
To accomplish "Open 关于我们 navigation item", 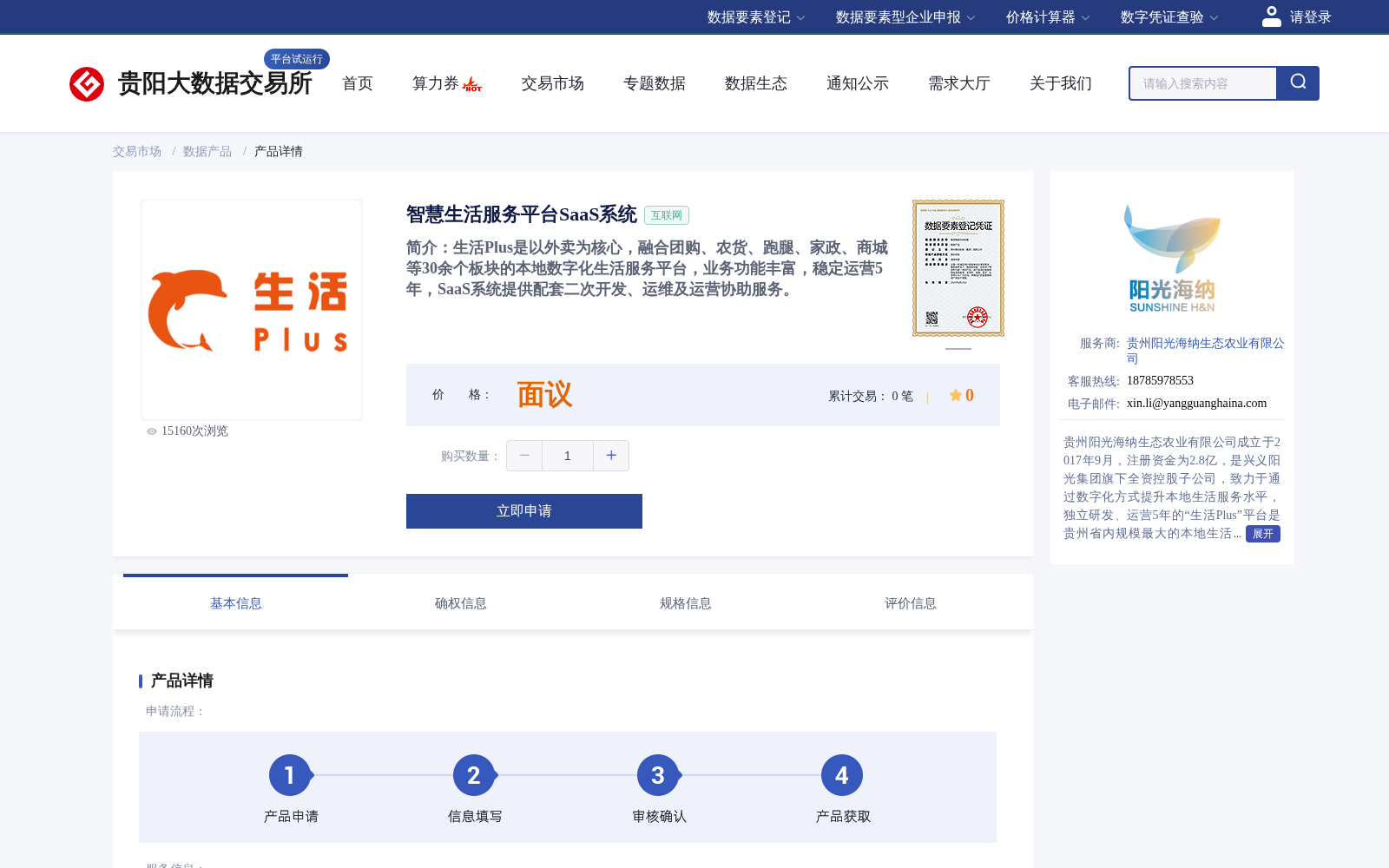I will tap(1061, 83).
